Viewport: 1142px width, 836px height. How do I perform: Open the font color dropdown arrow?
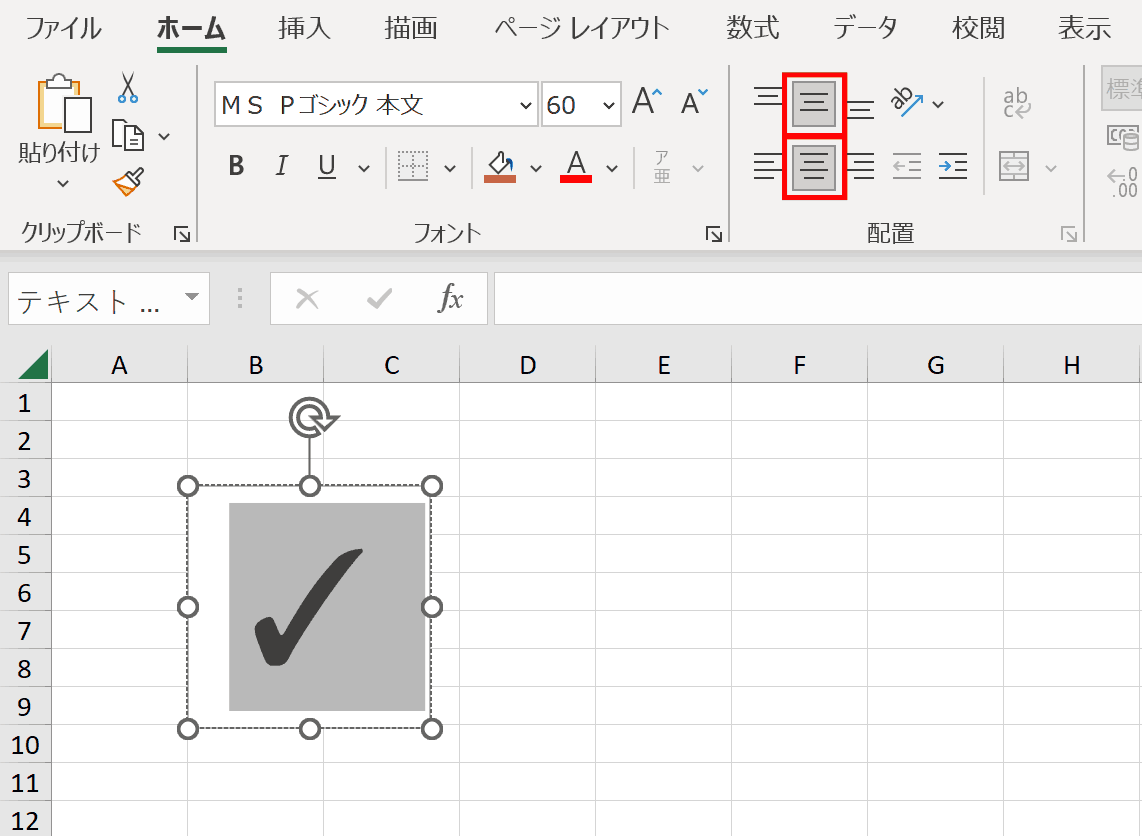click(613, 168)
